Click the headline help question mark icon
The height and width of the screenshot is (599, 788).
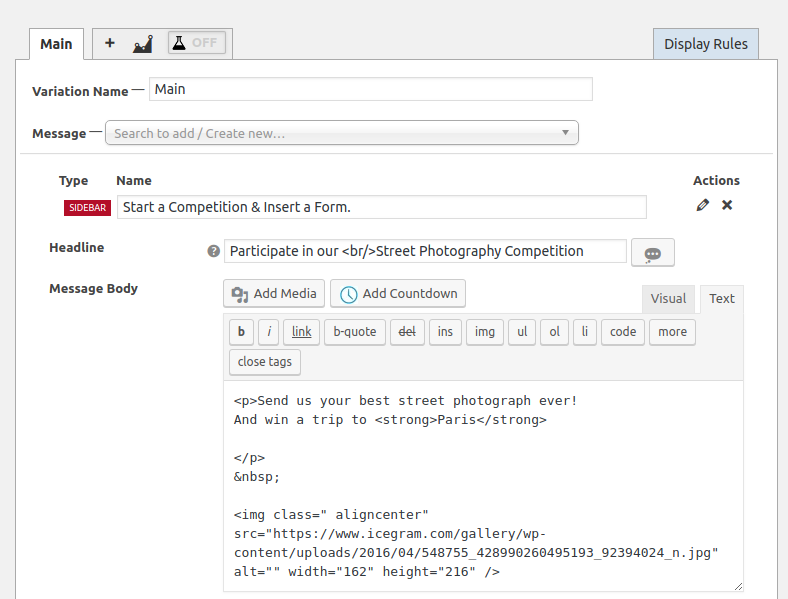[x=214, y=251]
